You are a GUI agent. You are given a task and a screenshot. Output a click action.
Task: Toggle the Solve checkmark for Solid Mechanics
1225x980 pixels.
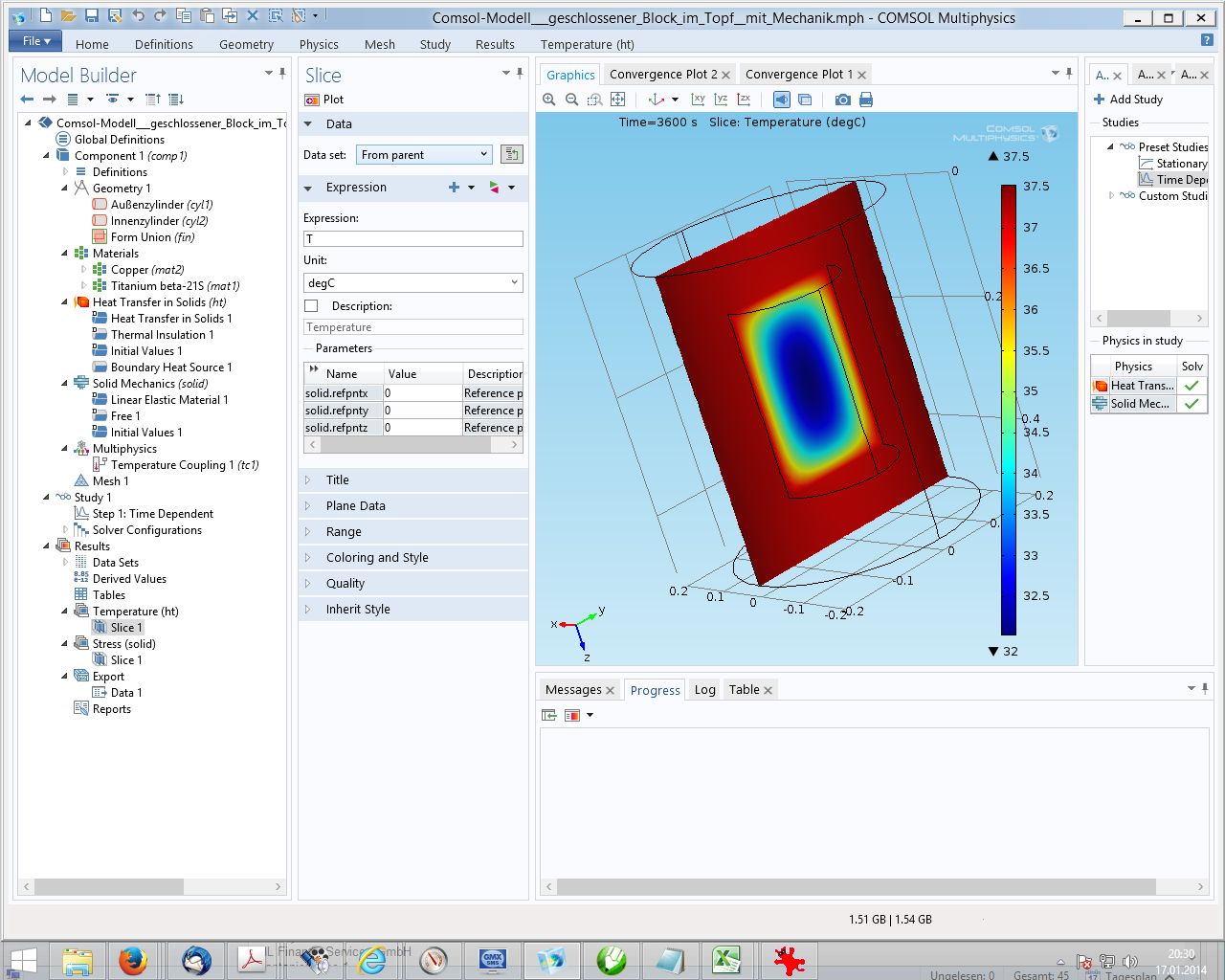1192,404
